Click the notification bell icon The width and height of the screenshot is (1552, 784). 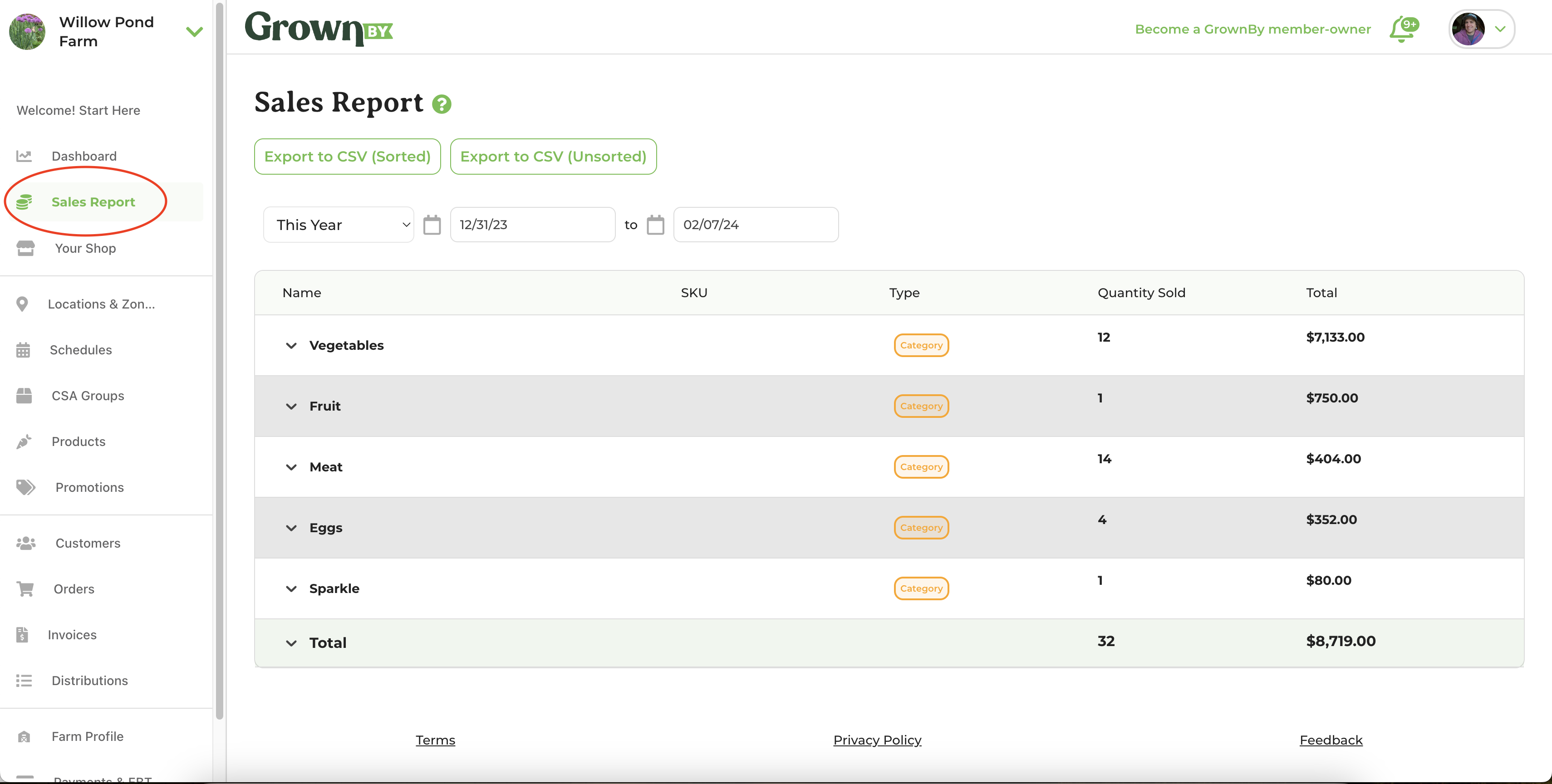(1402, 29)
